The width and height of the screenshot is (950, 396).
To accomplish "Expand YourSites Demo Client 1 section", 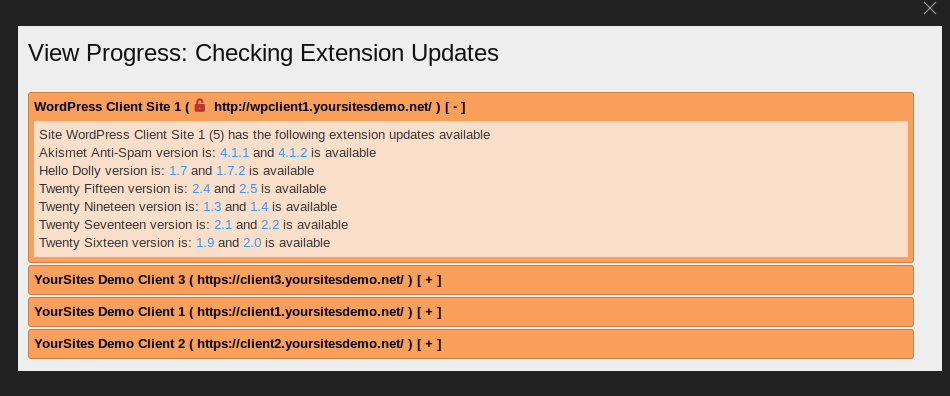I will pyautogui.click(x=429, y=312).
